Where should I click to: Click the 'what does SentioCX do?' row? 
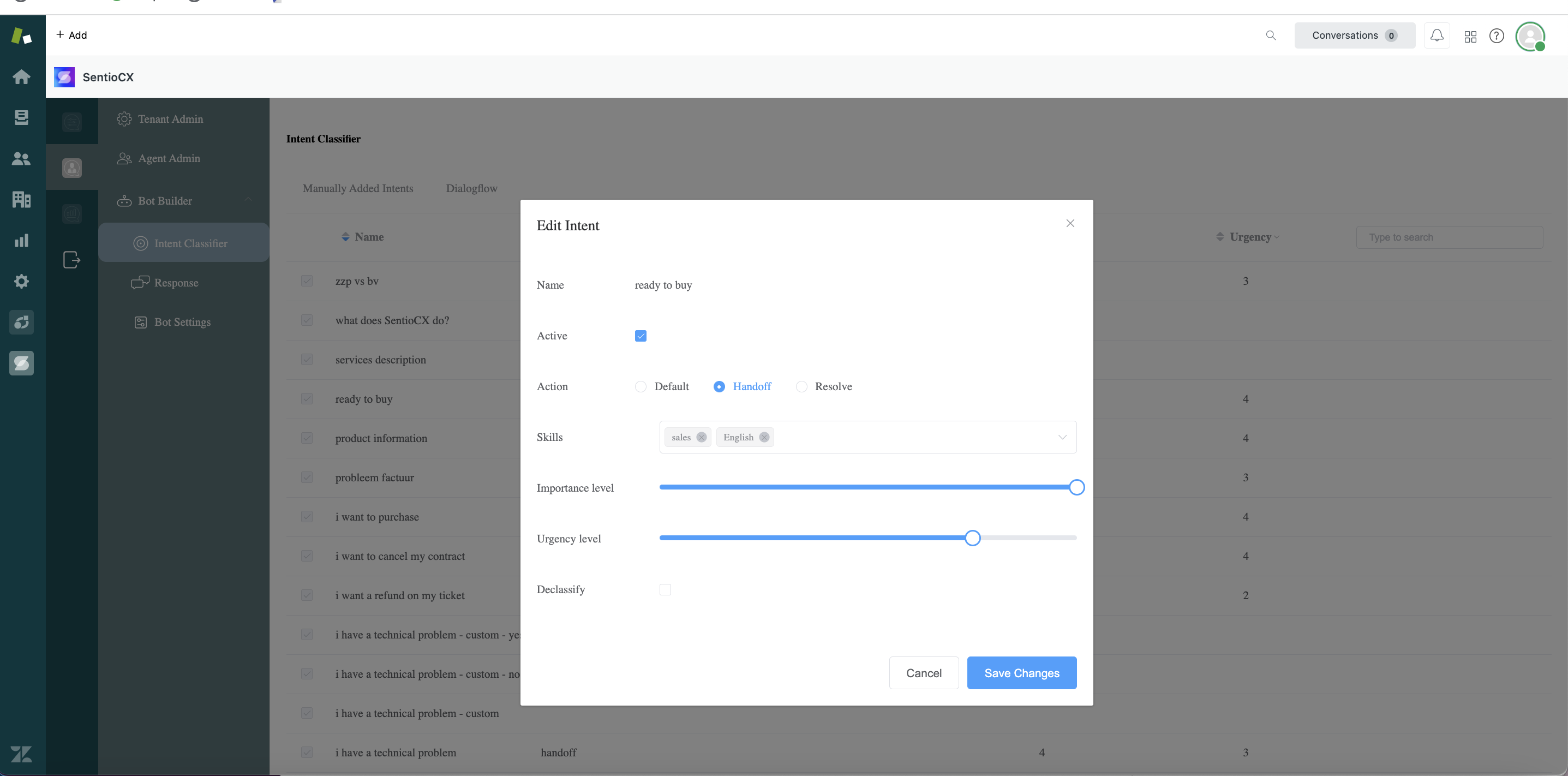[x=392, y=321]
